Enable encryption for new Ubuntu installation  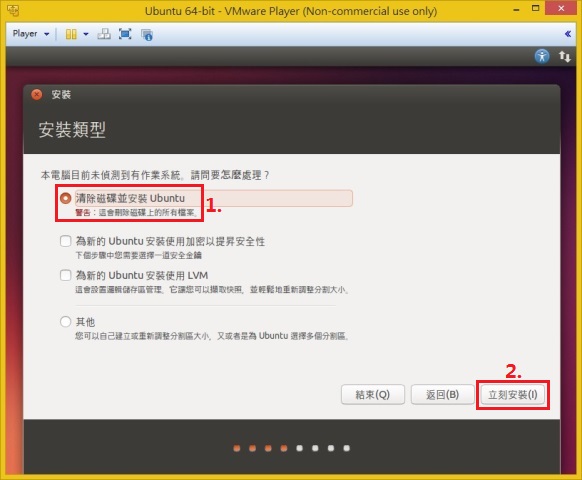point(66,241)
